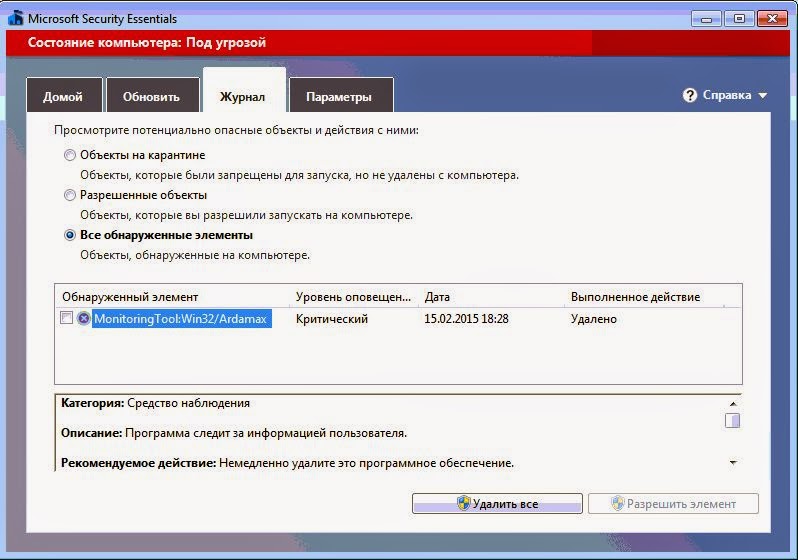Select the Все обнаруженные элементы radio button
This screenshot has height=560, width=798.
[70, 235]
